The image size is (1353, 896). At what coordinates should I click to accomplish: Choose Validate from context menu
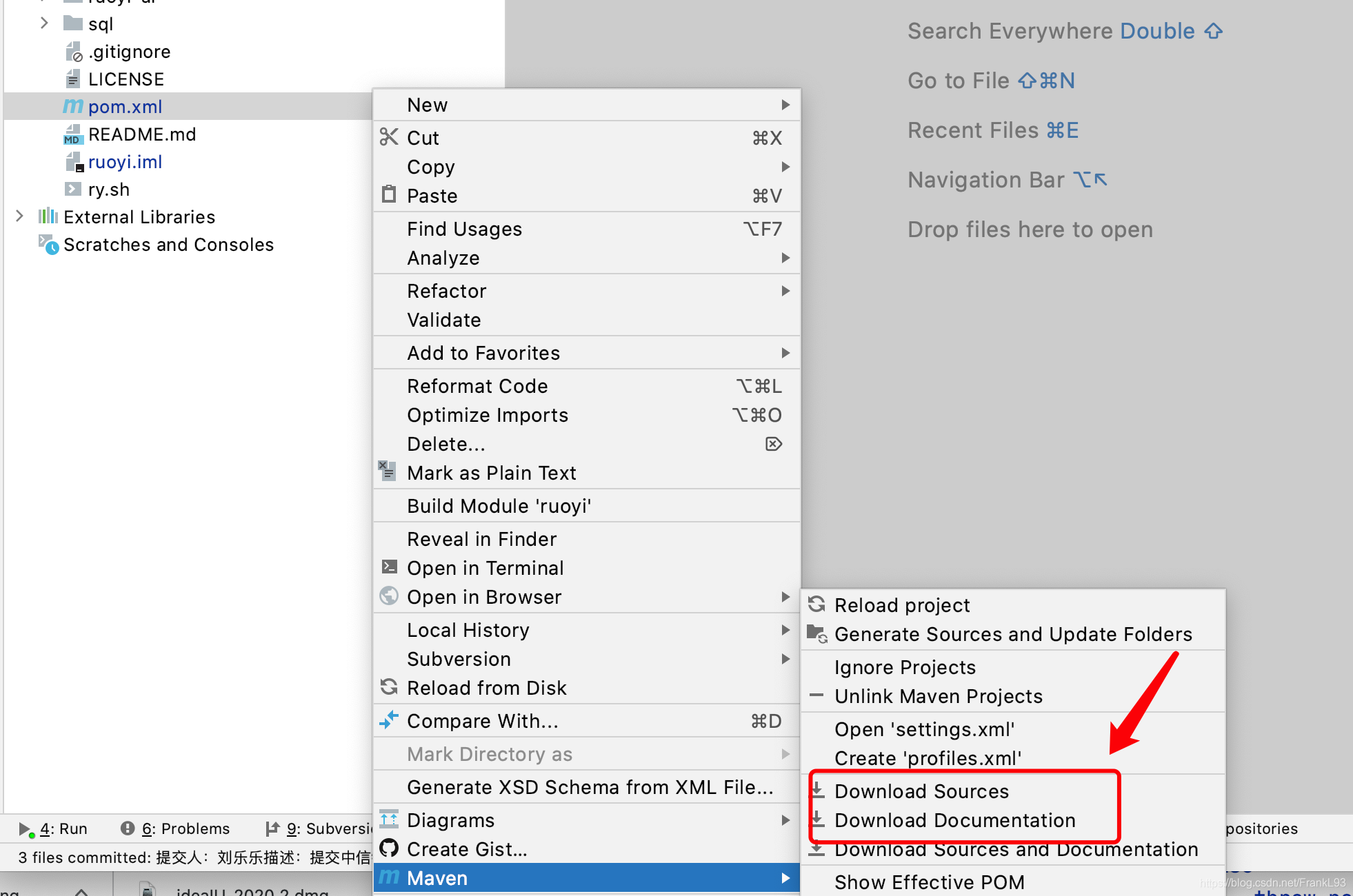click(587, 320)
